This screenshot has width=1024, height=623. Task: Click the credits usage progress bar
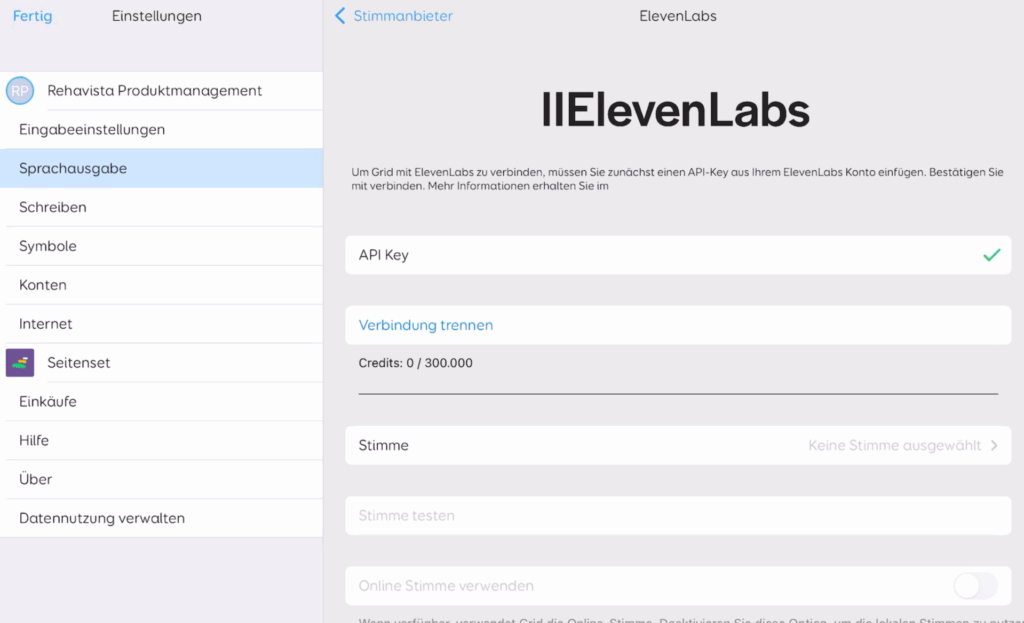point(678,394)
